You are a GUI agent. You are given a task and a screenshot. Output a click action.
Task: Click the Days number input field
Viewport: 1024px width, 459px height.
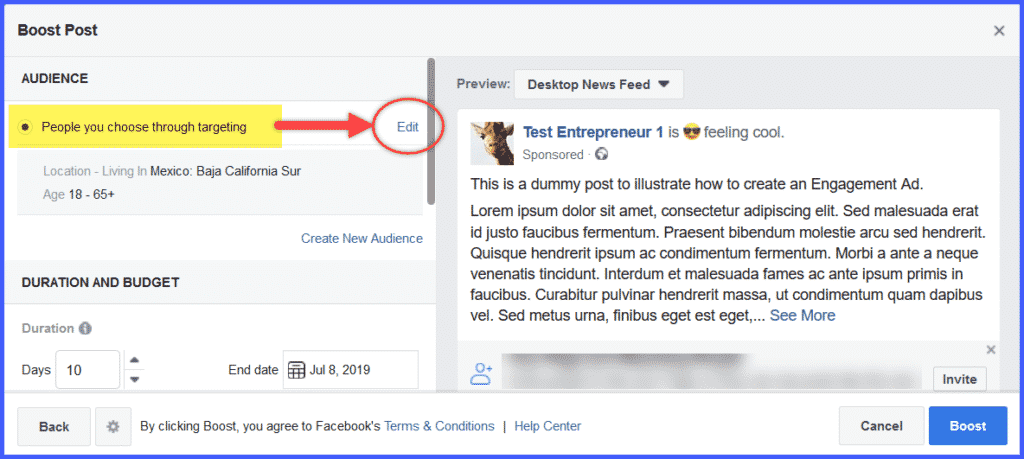tap(88, 370)
